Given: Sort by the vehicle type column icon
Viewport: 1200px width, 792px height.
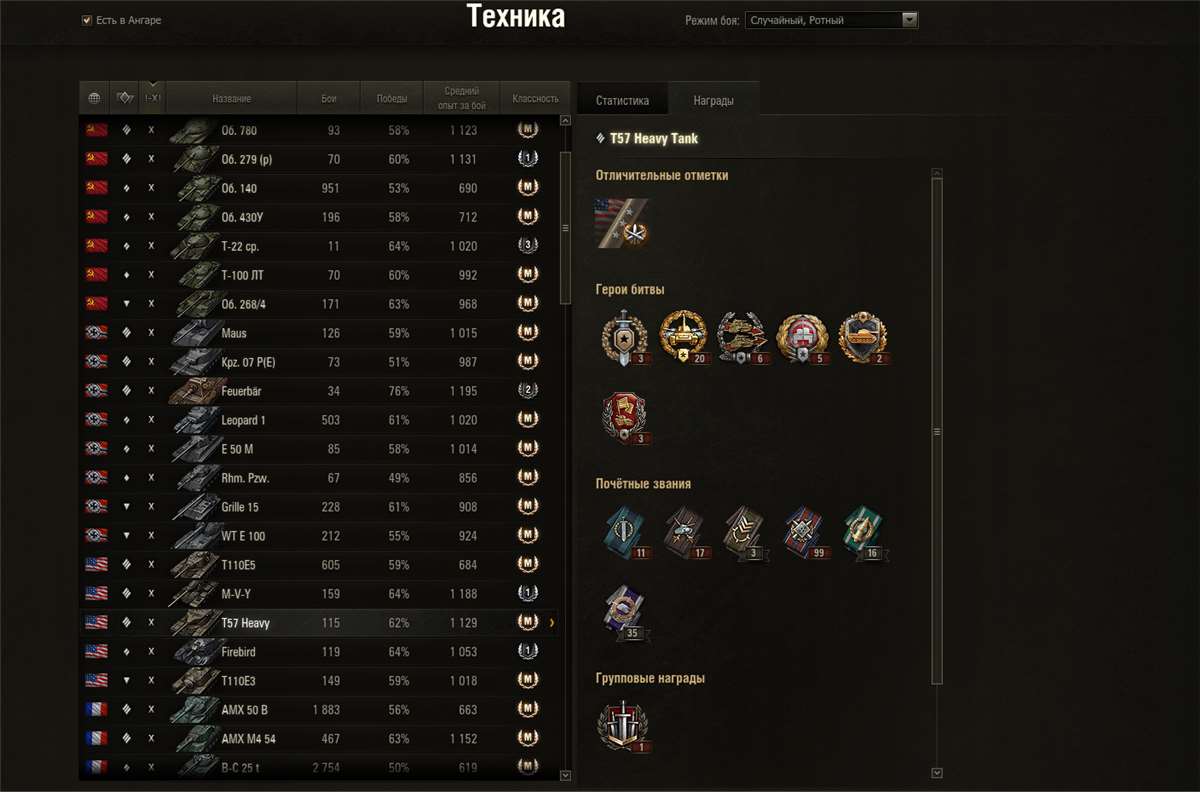Looking at the screenshot, I should coord(125,99).
